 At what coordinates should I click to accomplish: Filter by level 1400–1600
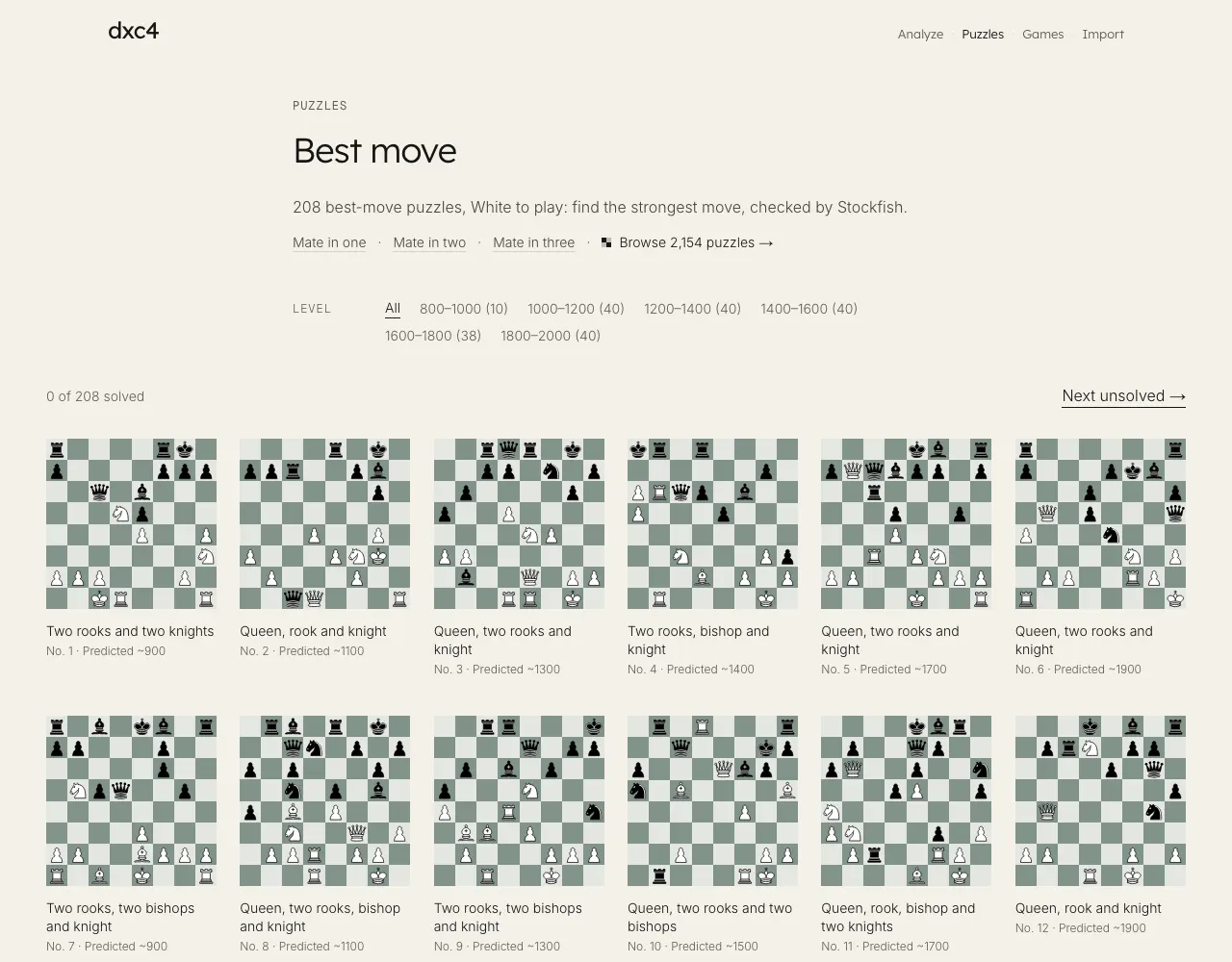point(808,309)
